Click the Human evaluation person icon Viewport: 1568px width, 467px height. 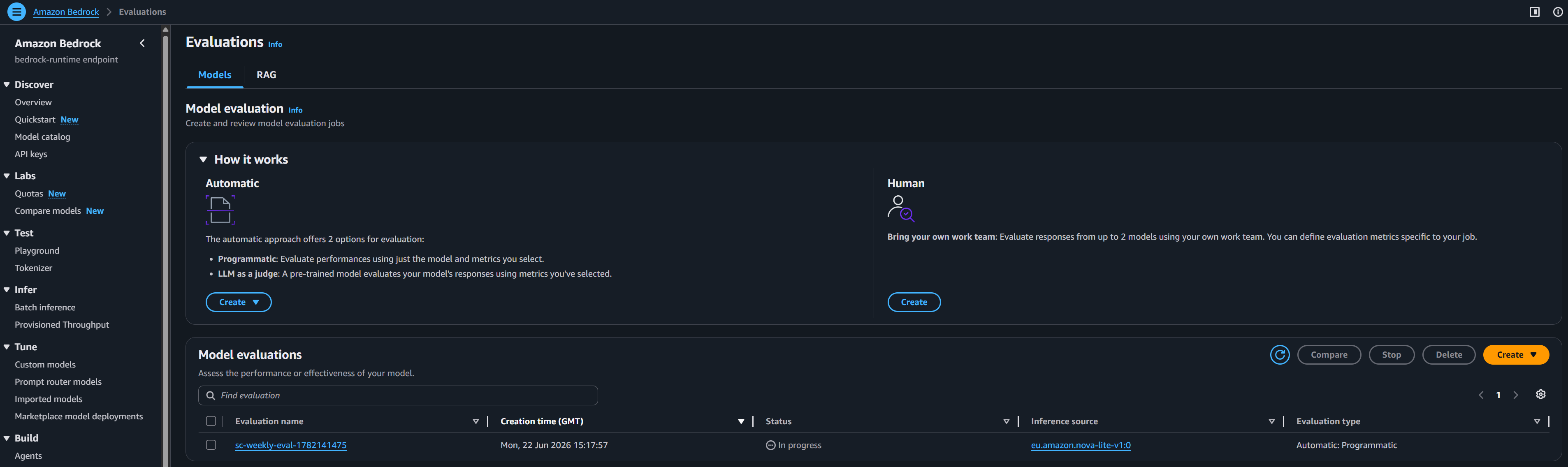coord(901,208)
